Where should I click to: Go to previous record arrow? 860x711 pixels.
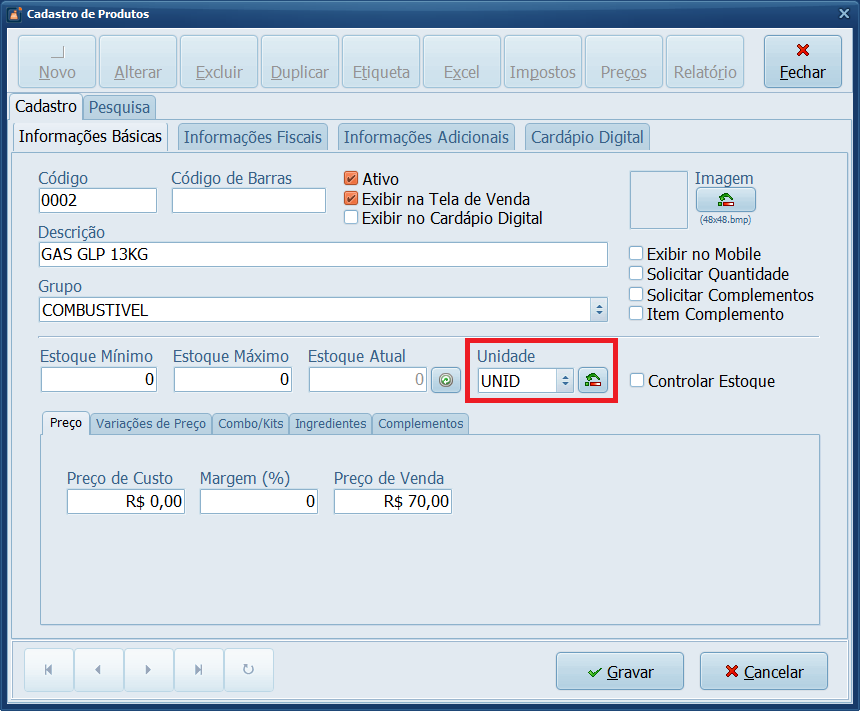coord(98,670)
